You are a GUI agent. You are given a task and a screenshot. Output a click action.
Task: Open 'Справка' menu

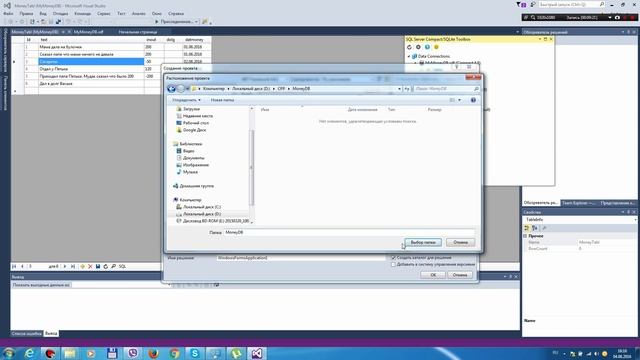(x=176, y=13)
